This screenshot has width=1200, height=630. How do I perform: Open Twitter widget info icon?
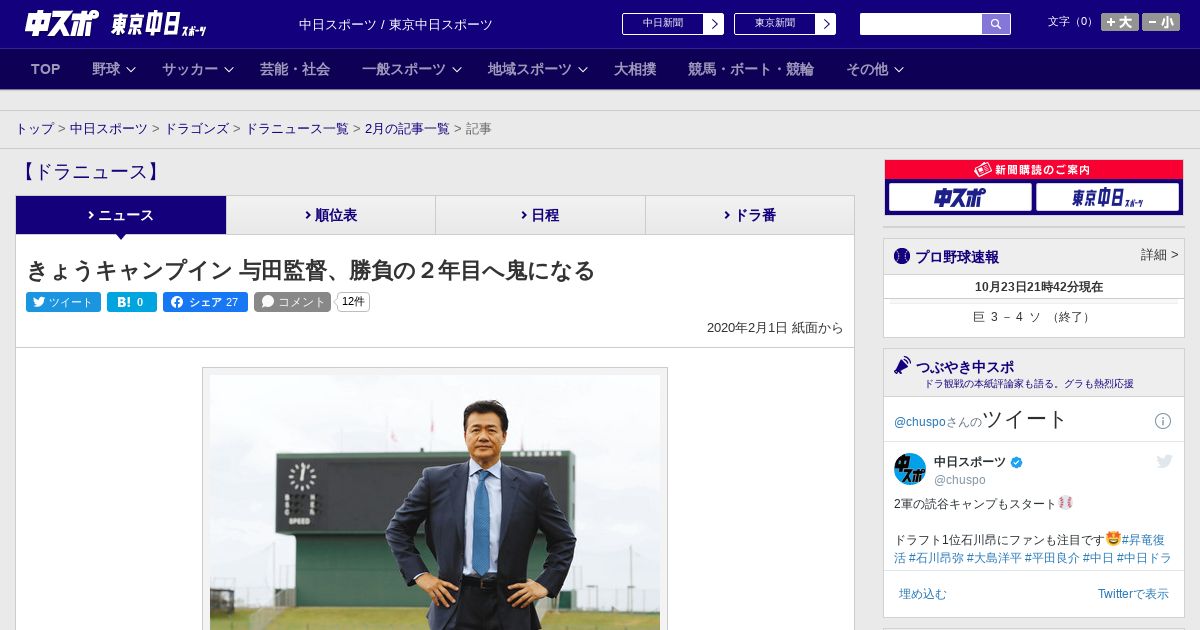click(1163, 421)
